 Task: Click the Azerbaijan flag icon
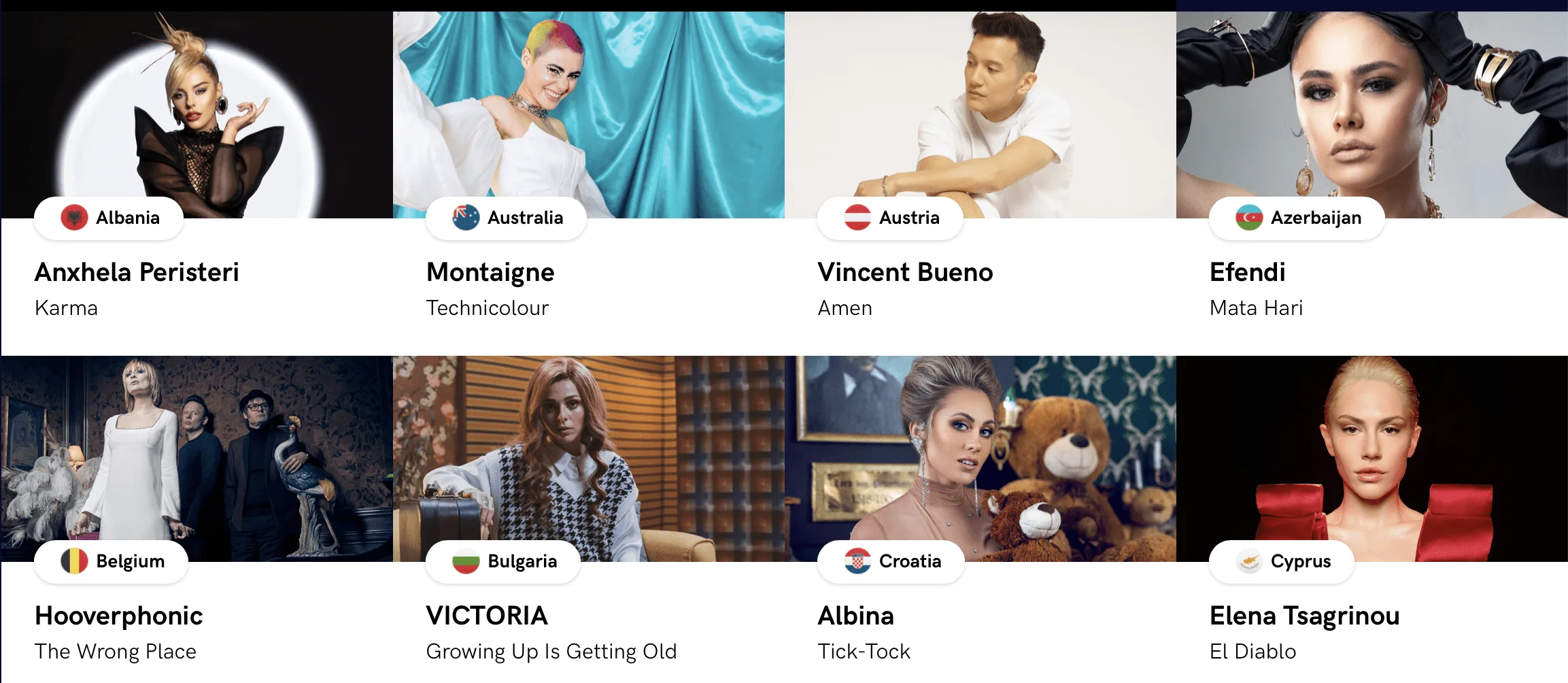(1249, 218)
